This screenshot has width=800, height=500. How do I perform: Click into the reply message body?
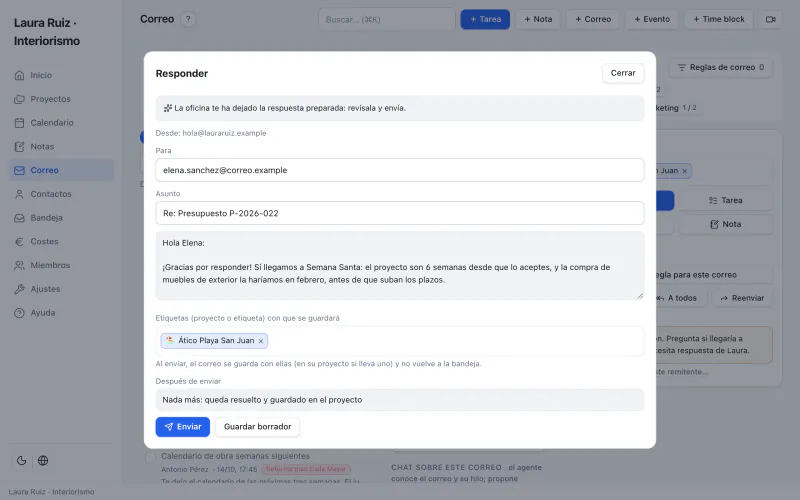(x=399, y=265)
